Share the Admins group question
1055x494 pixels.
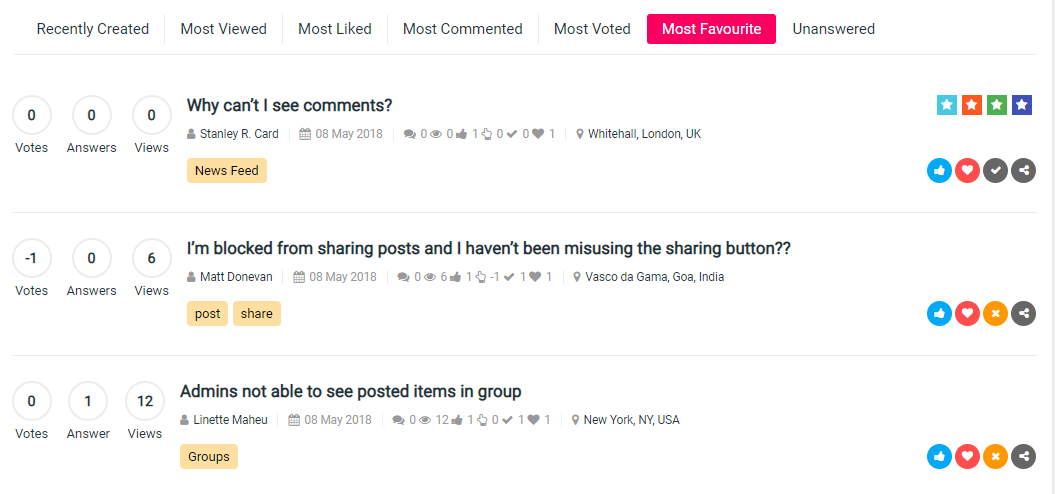coord(1023,457)
